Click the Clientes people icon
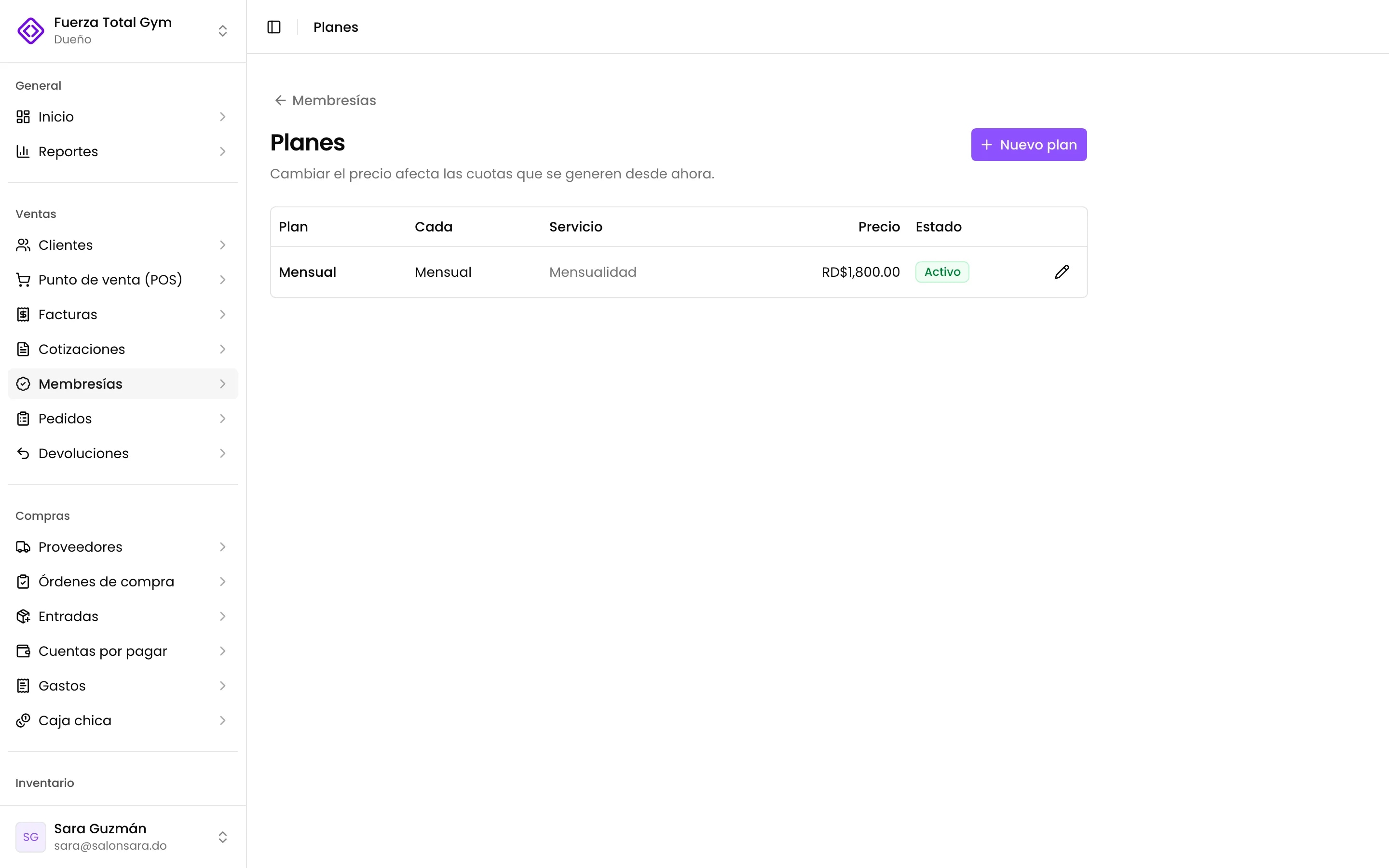 pyautogui.click(x=23, y=245)
